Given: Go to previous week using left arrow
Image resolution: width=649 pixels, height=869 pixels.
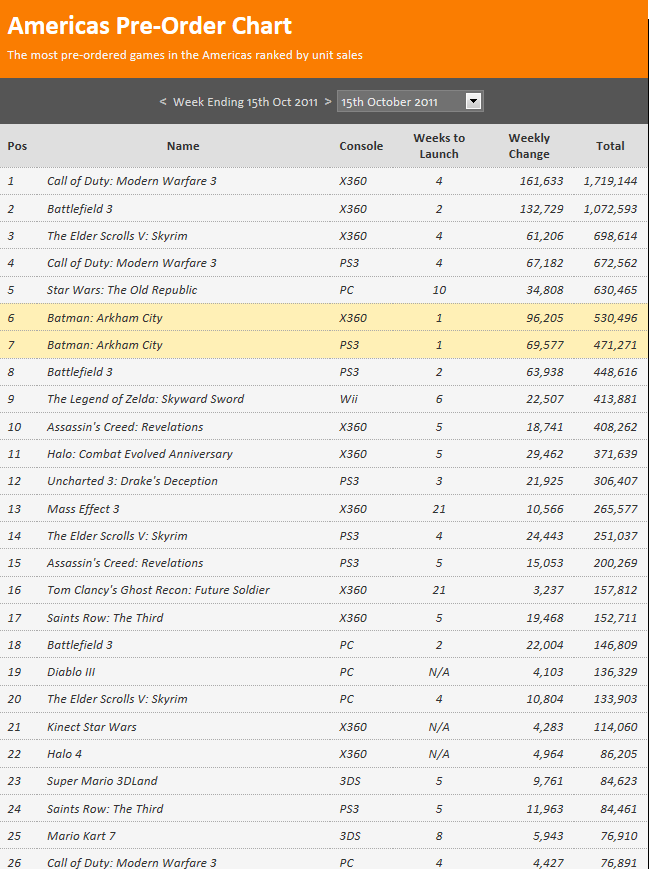Looking at the screenshot, I should pyautogui.click(x=163, y=102).
